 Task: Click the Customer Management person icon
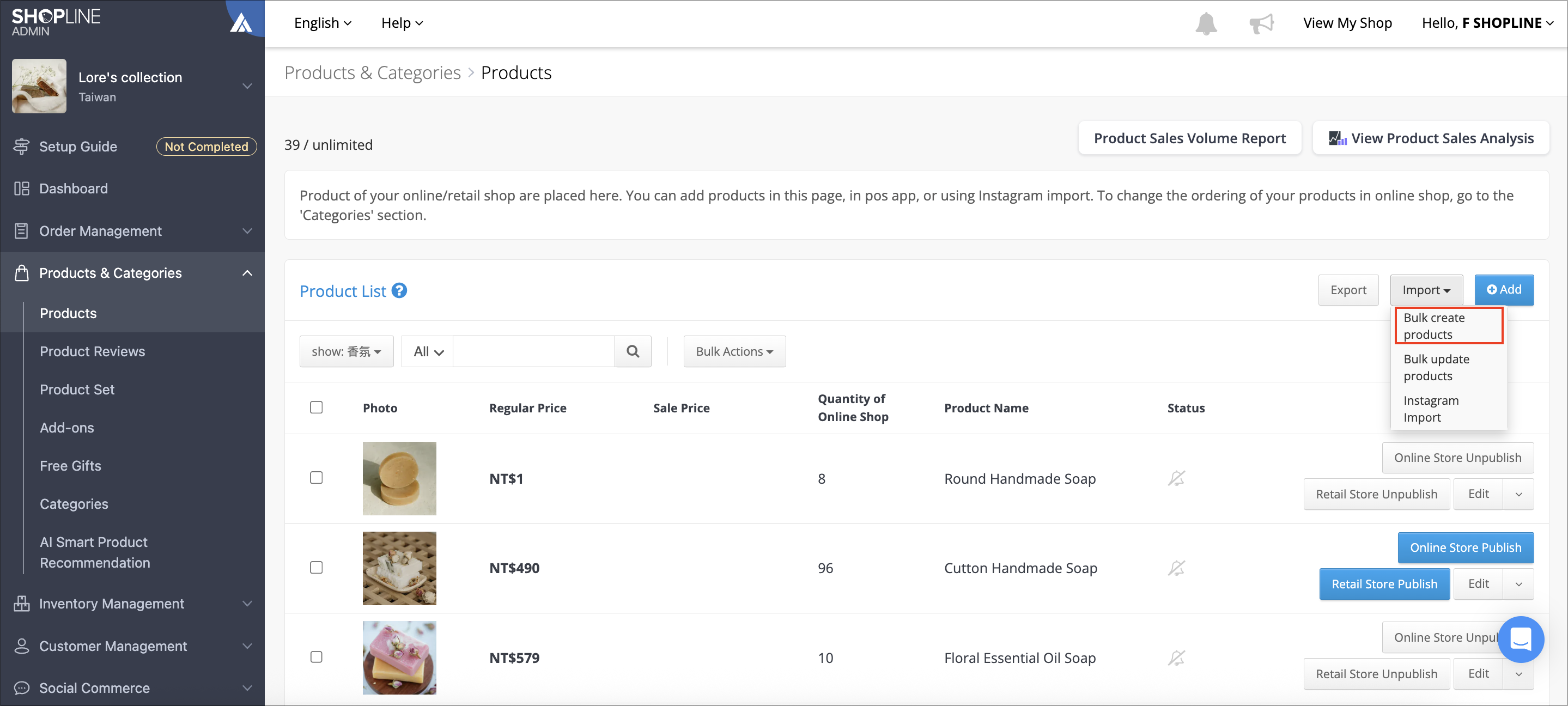pos(21,646)
